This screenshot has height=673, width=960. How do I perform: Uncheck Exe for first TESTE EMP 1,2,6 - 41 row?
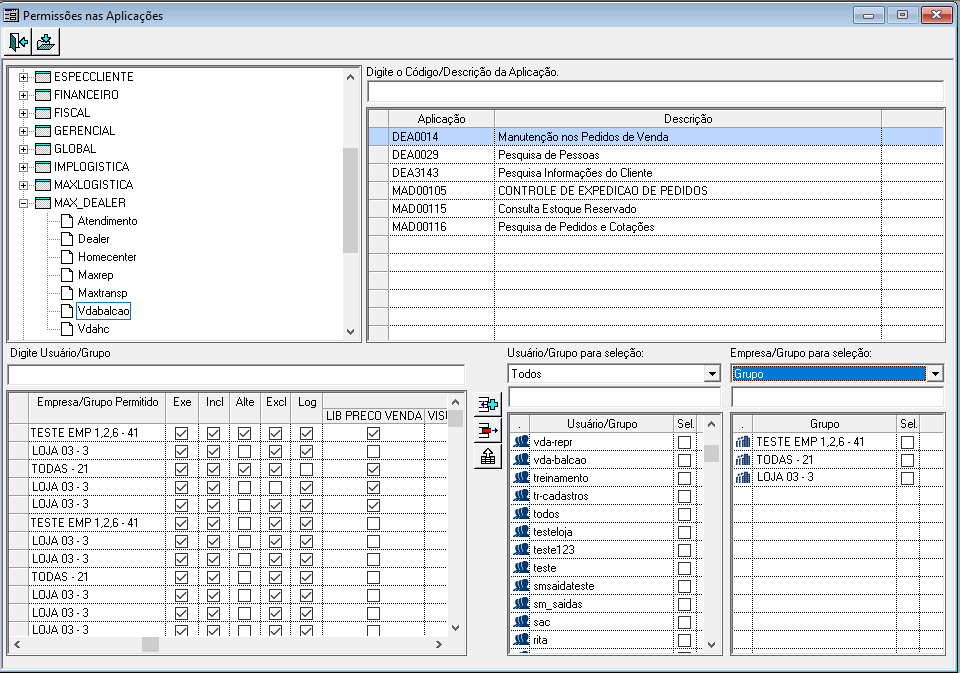(x=181, y=433)
